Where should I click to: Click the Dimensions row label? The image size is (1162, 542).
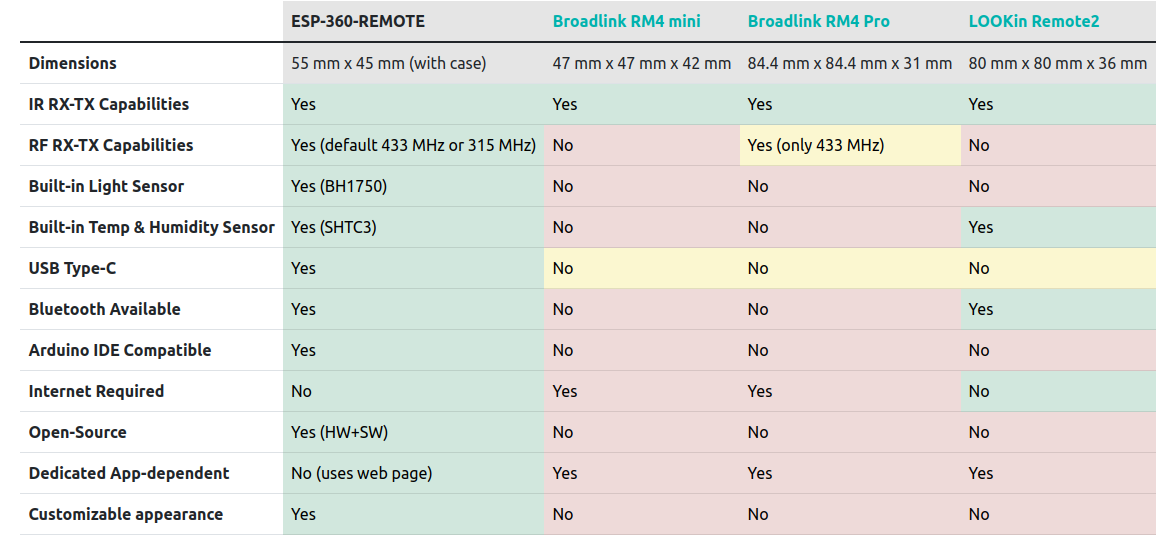(x=73, y=63)
